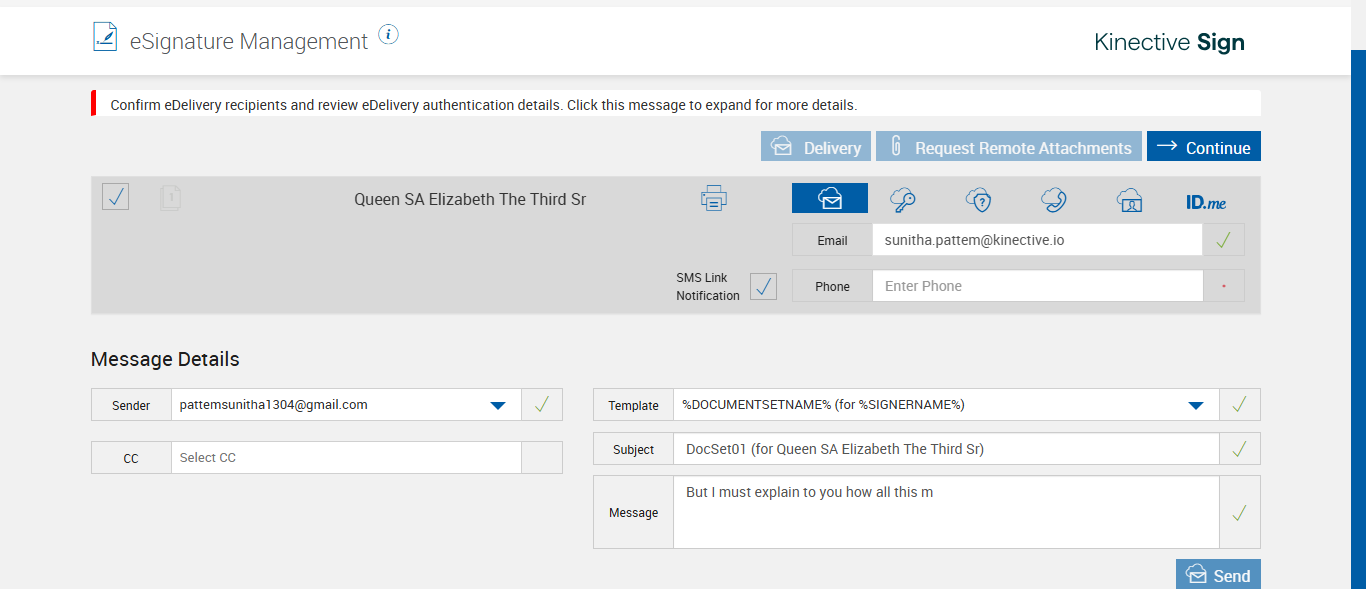
Task: Click the green checkmark beside Message field
Action: click(x=1240, y=512)
